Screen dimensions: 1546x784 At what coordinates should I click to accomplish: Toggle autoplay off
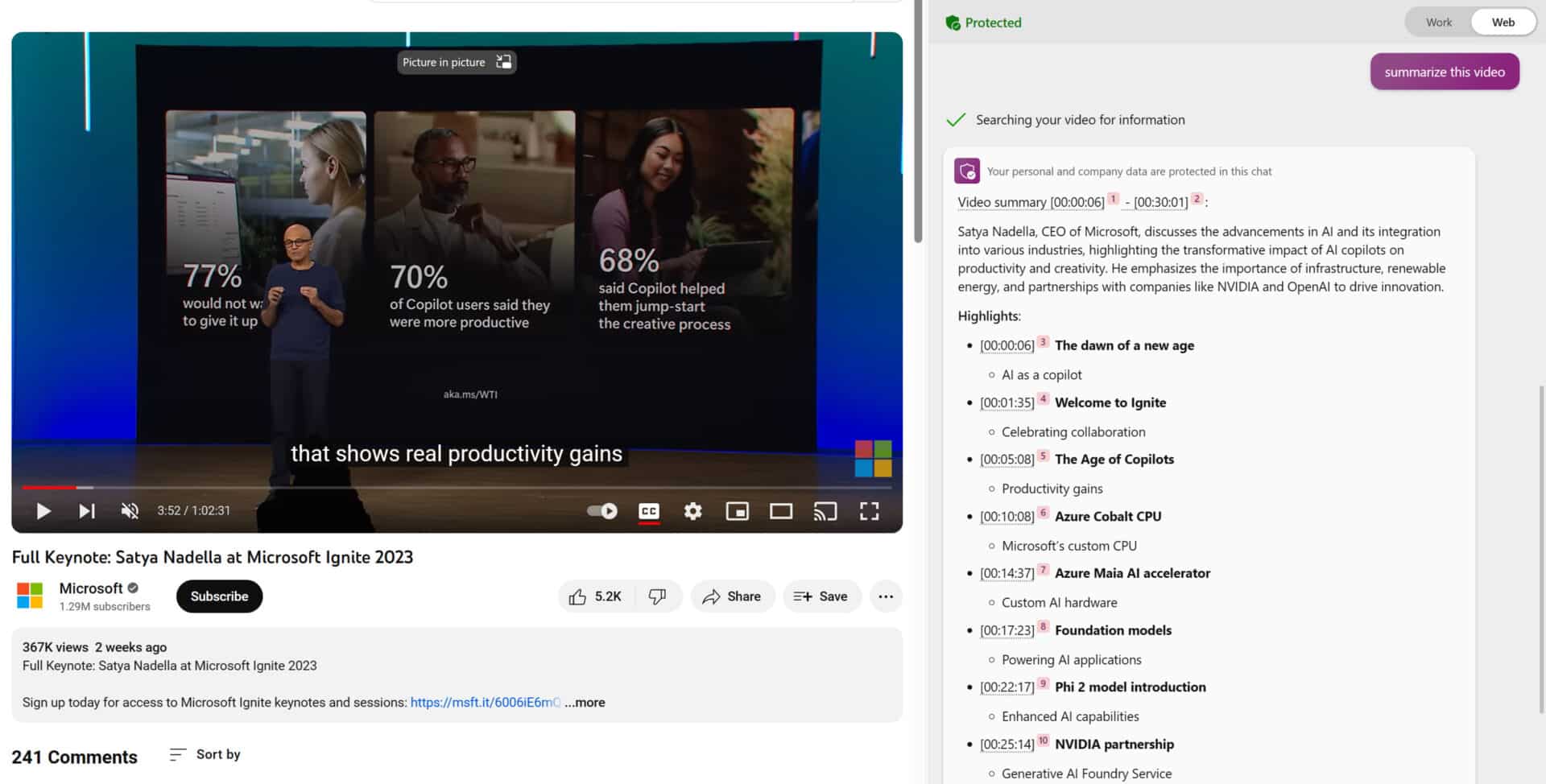pos(601,510)
